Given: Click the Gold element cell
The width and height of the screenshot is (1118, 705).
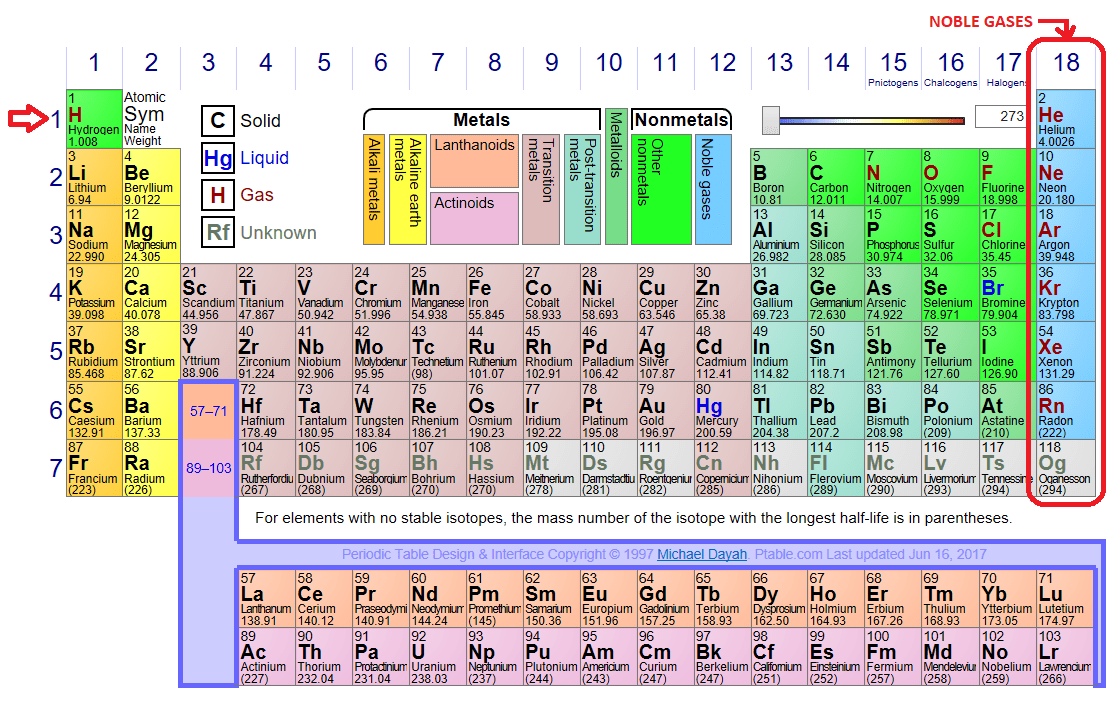Looking at the screenshot, I should pyautogui.click(x=665, y=410).
